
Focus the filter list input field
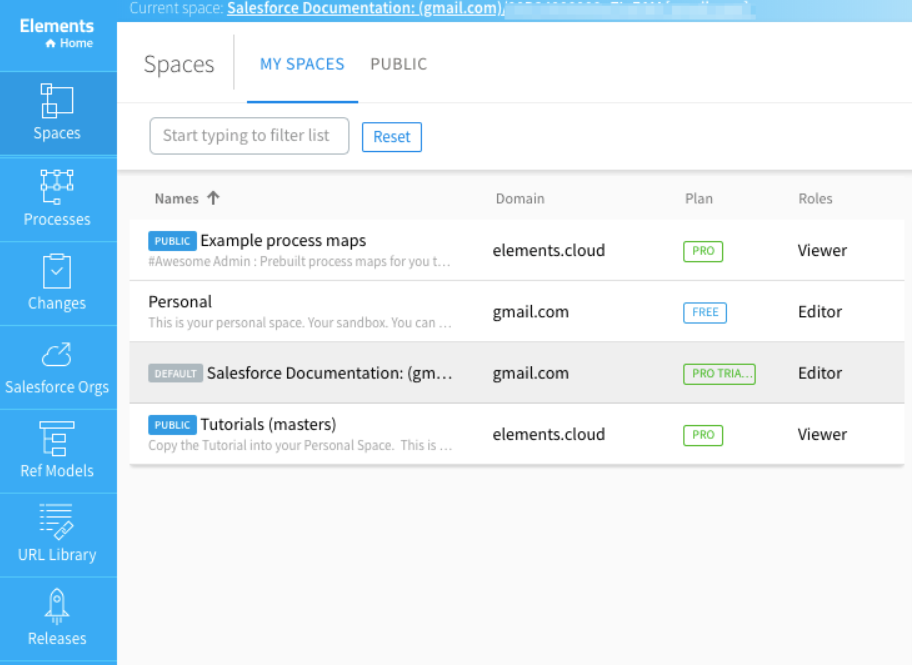tap(250, 136)
